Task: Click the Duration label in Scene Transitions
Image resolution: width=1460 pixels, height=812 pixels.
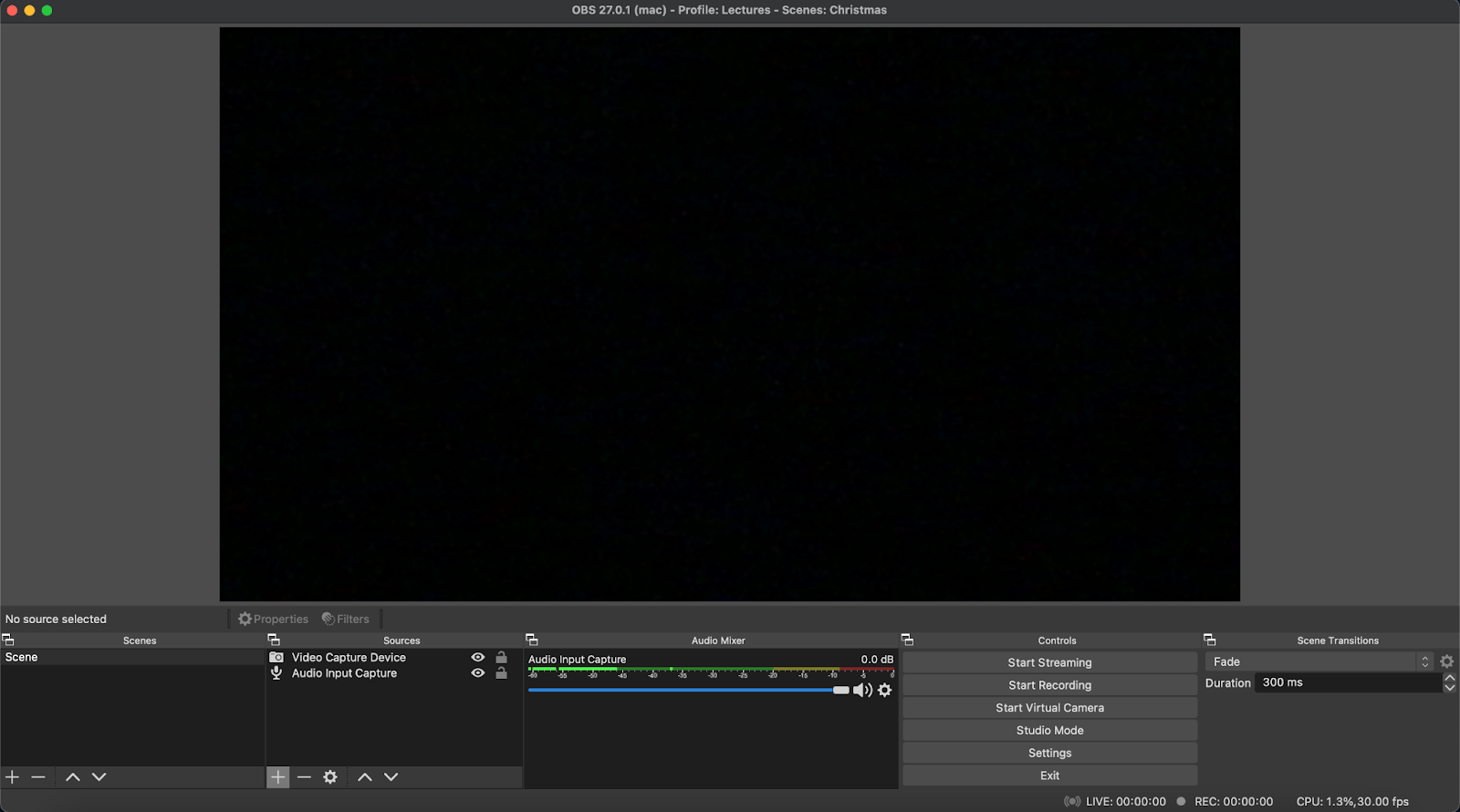Action: tap(1227, 682)
